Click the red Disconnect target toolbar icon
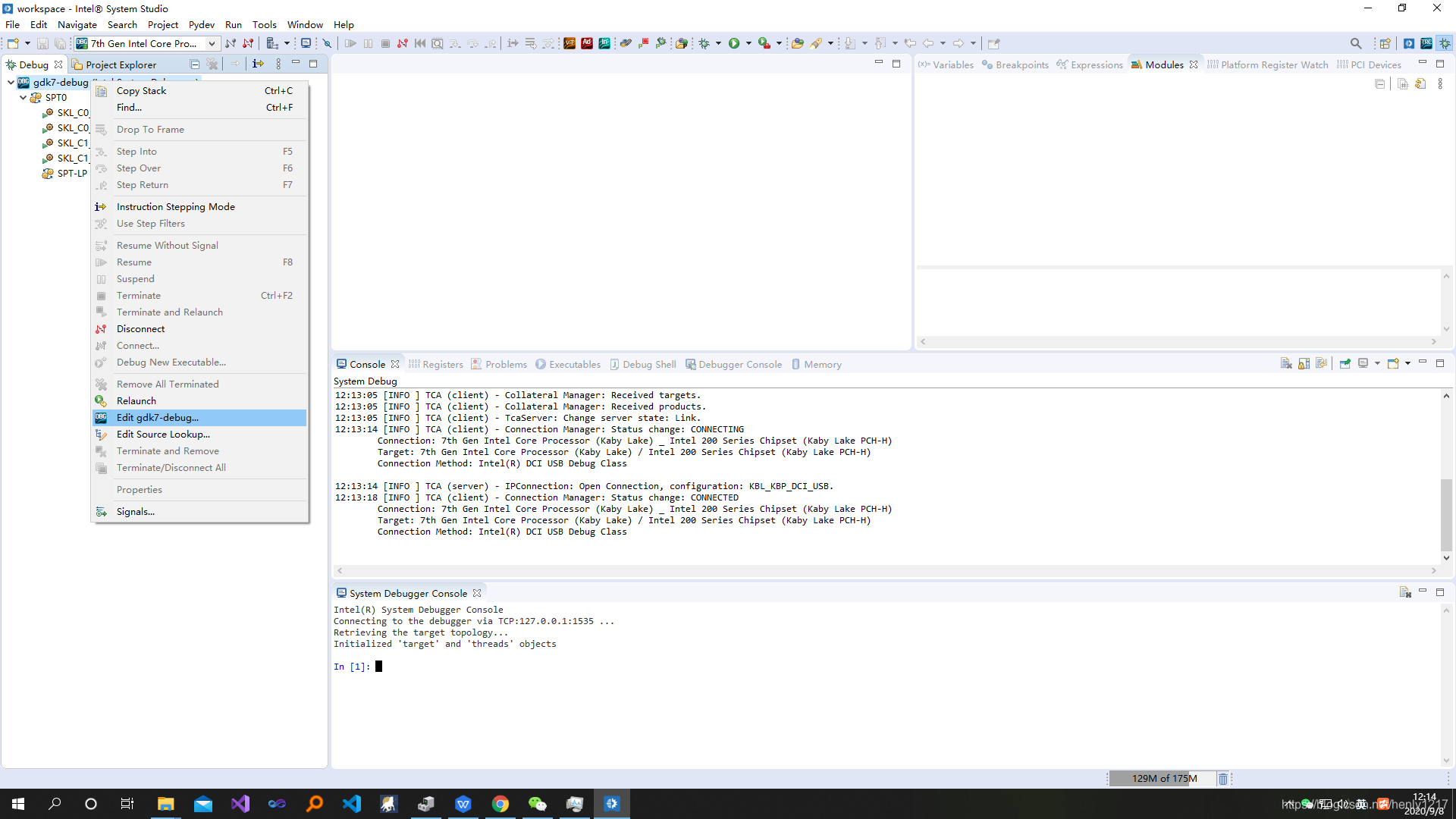 pos(248,43)
